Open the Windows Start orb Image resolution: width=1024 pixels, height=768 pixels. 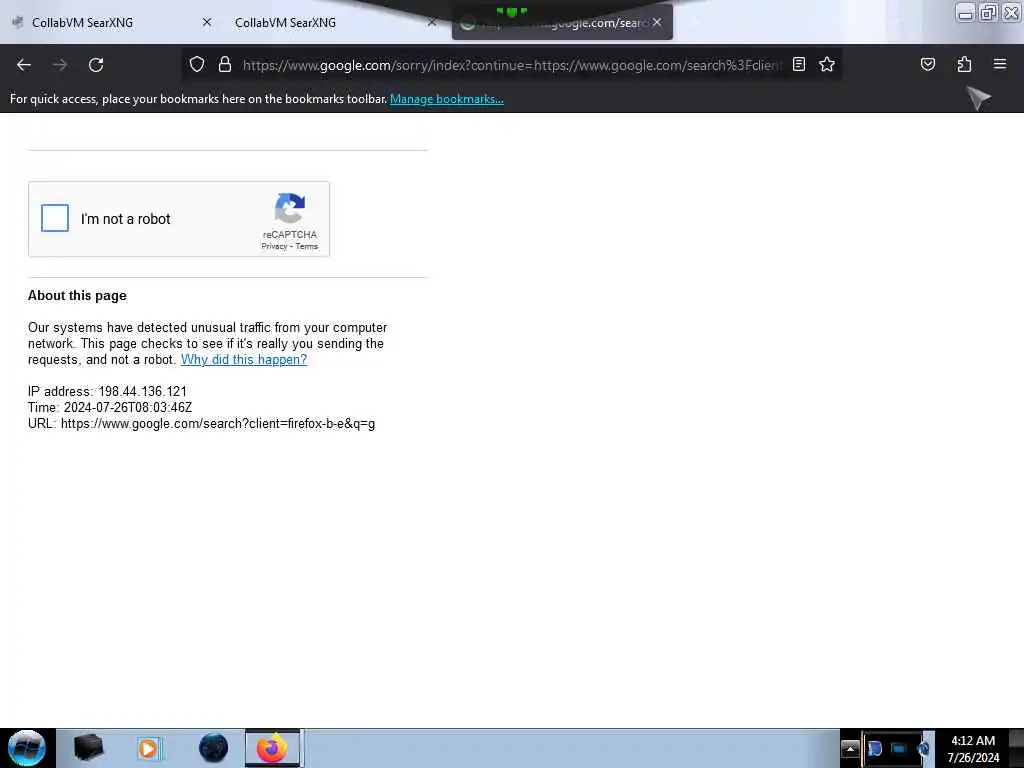point(27,748)
